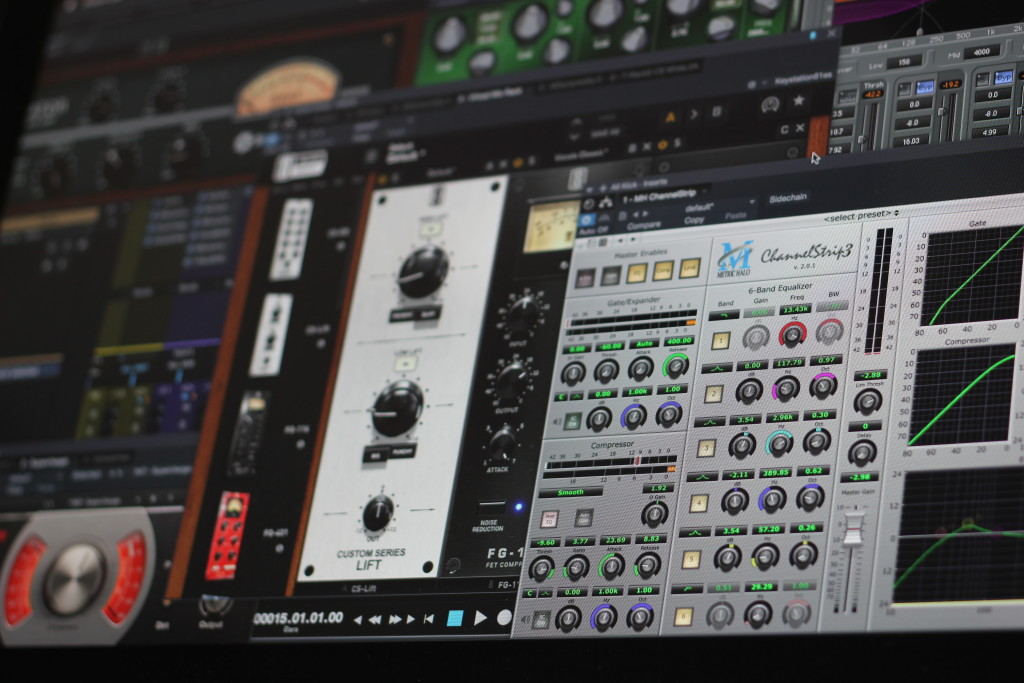Viewport: 1024px width, 683px height.
Task: Open band 3 filter shape selector
Action: coord(709,422)
